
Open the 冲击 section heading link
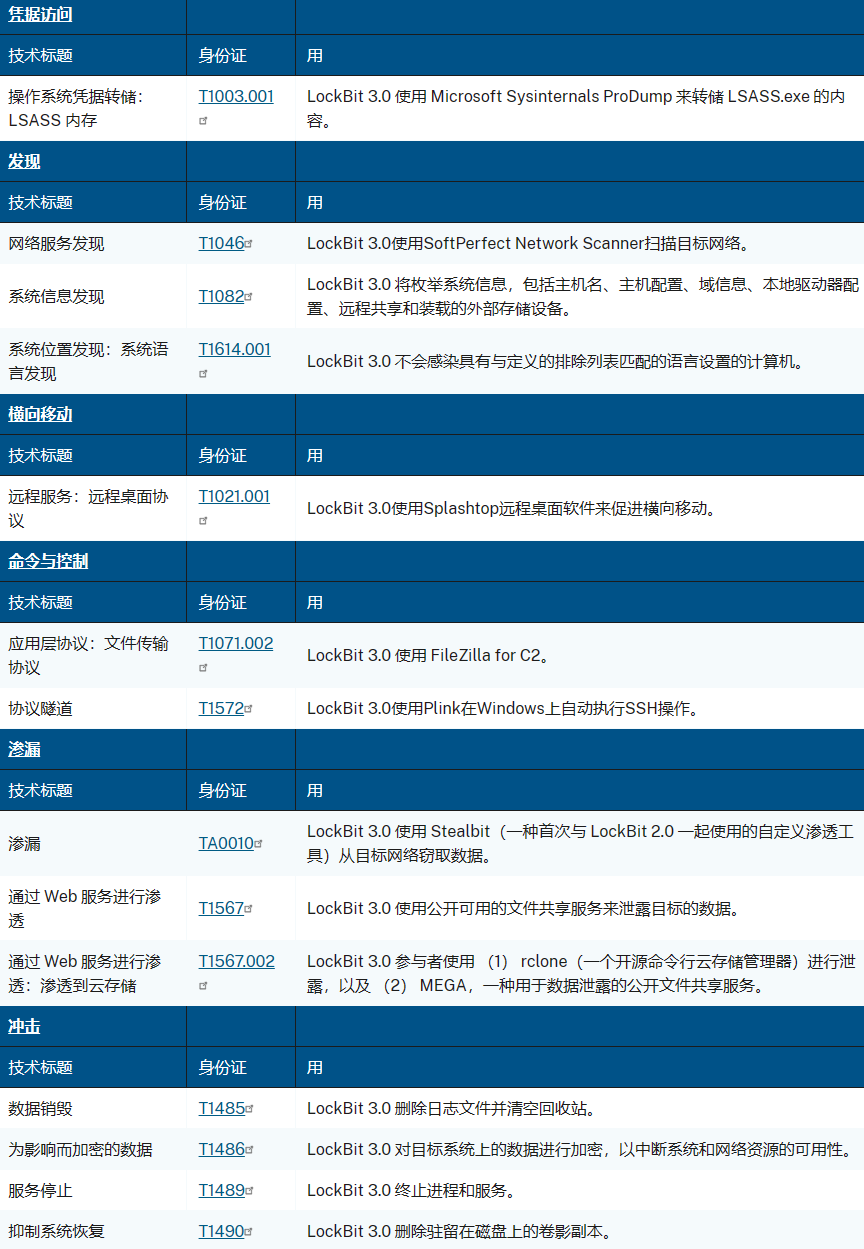tap(24, 1027)
